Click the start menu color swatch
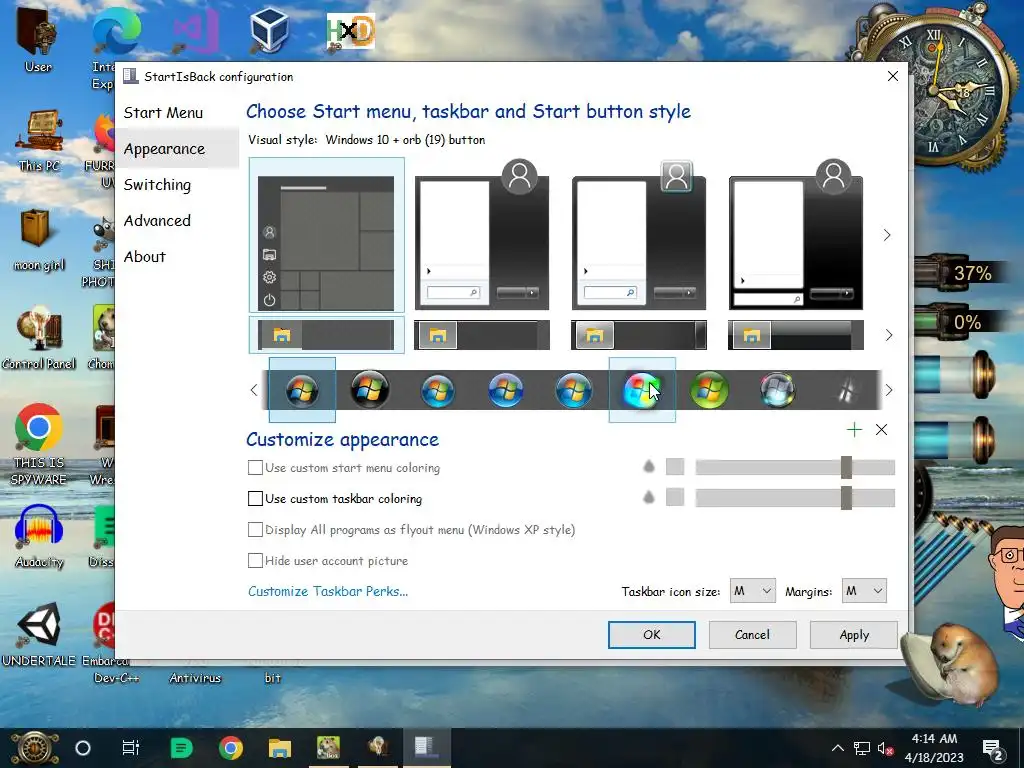 [x=675, y=466]
